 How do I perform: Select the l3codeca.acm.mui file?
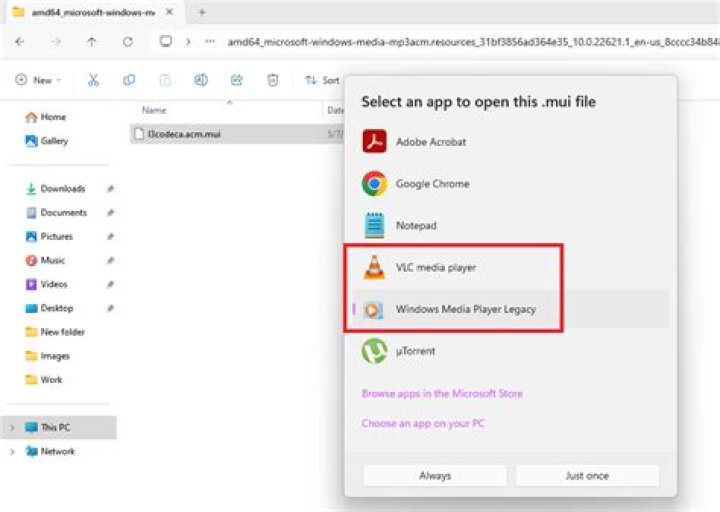[x=236, y=134]
